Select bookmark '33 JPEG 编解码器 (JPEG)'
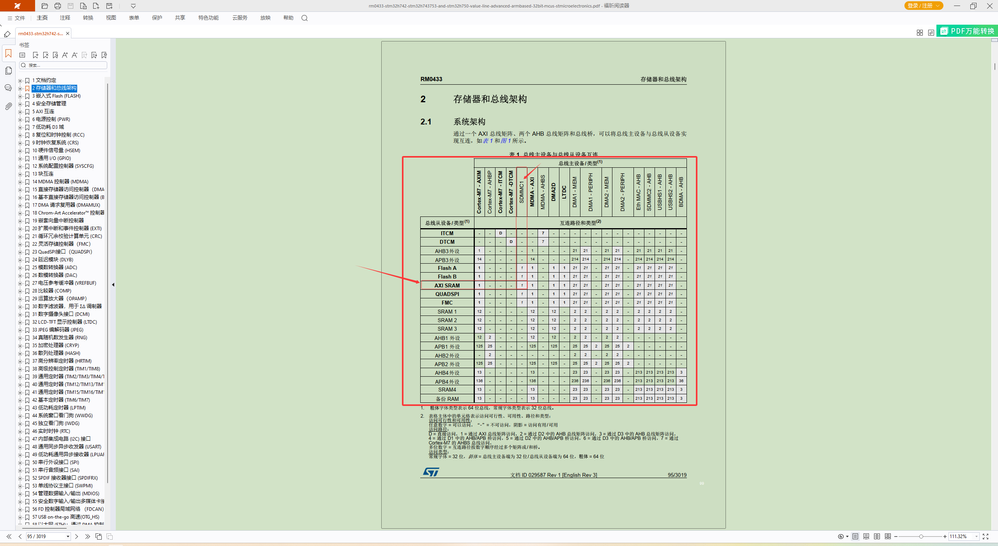 [57, 330]
